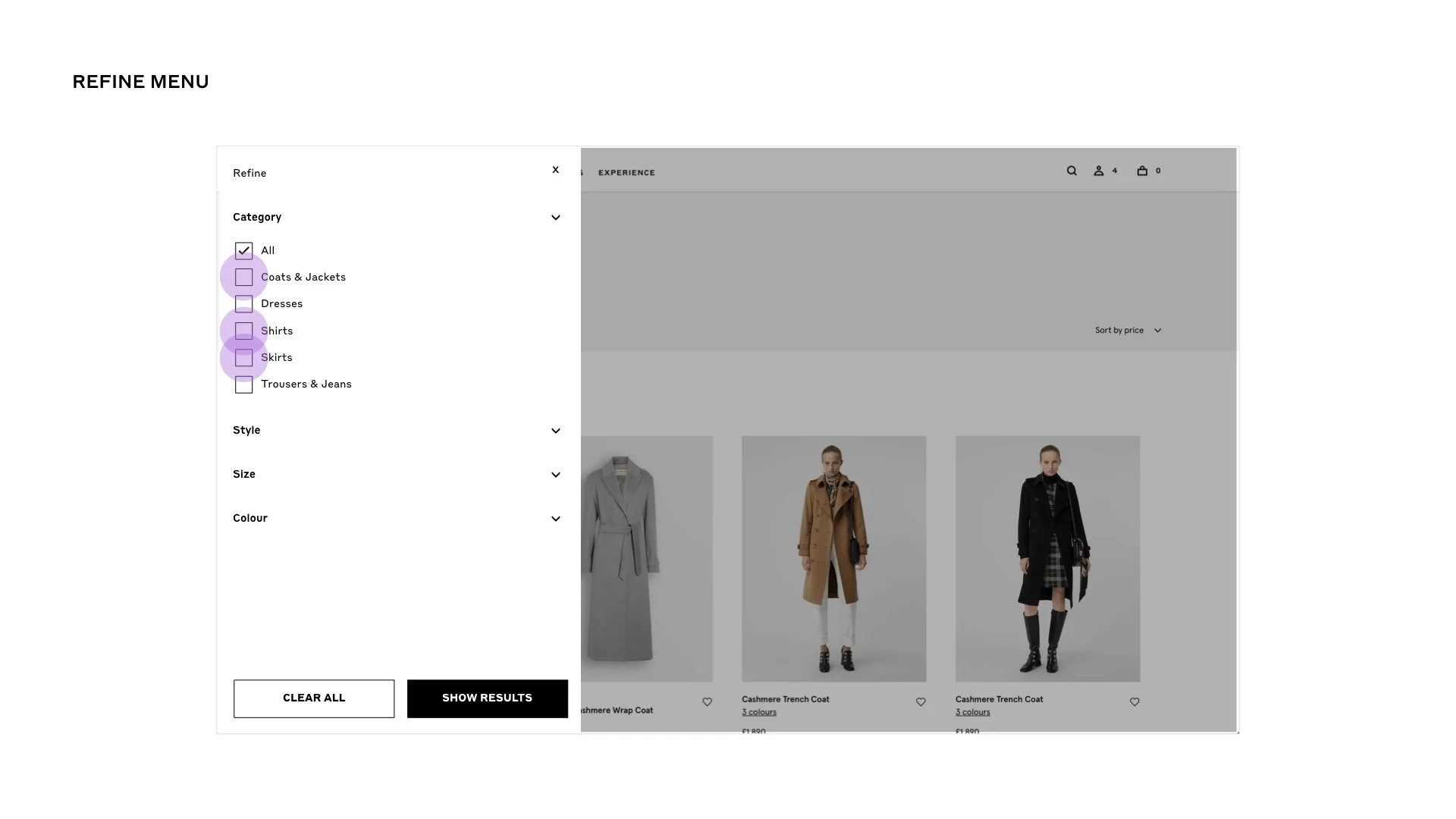Open the Sort by price dropdown
1456x819 pixels.
click(x=1128, y=331)
